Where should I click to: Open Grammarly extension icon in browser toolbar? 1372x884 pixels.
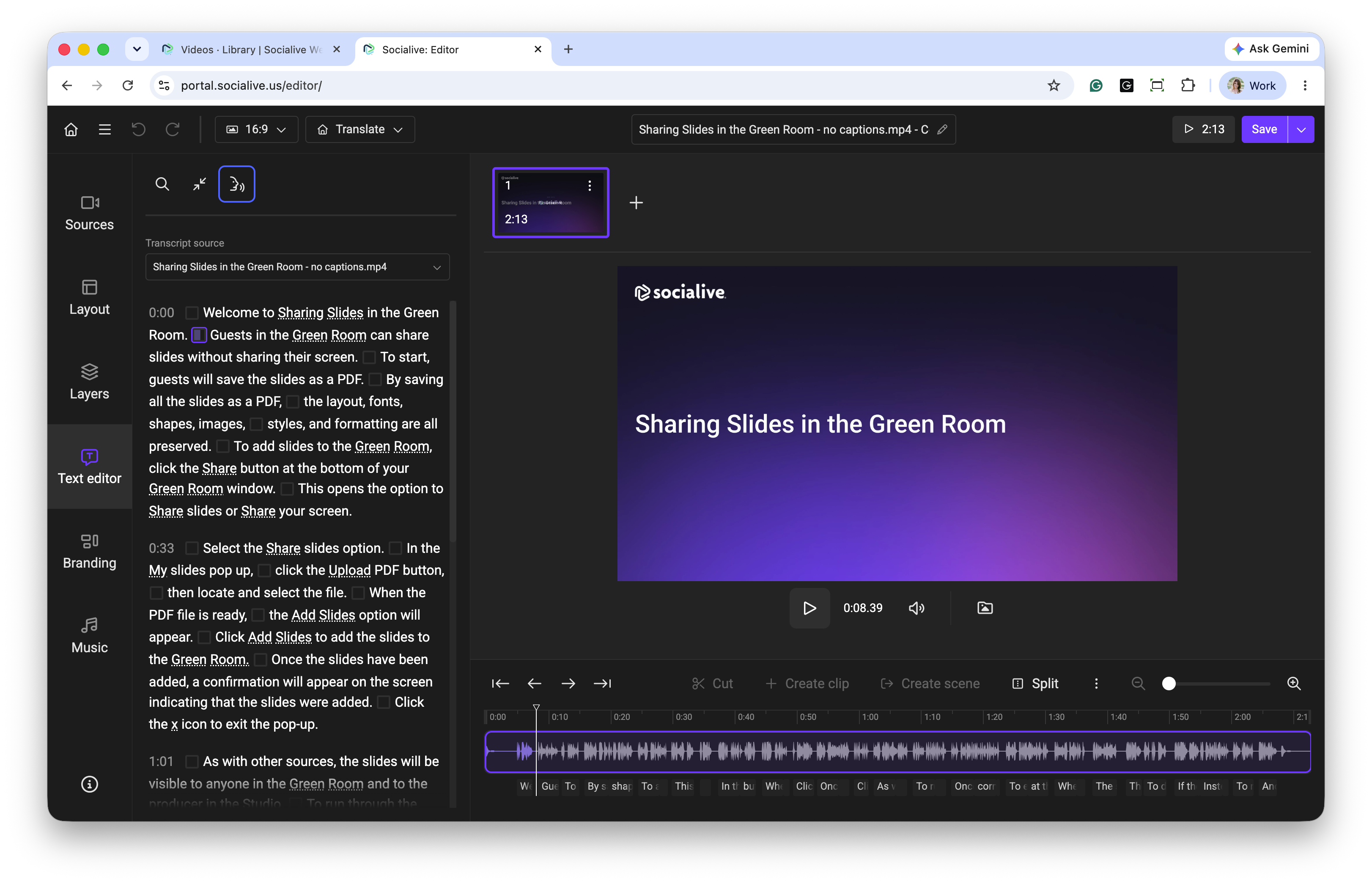[x=1095, y=85]
